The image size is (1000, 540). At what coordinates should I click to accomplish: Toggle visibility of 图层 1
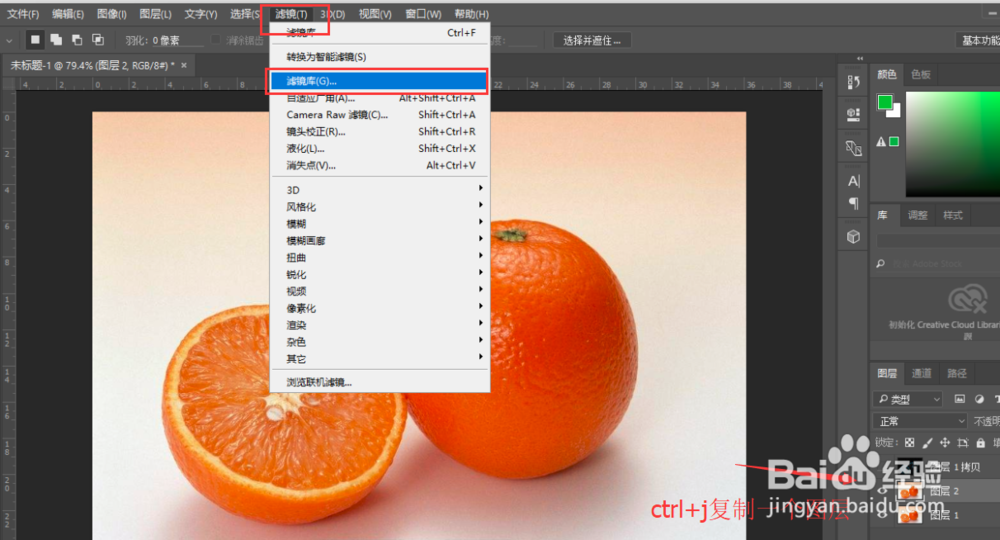882,514
